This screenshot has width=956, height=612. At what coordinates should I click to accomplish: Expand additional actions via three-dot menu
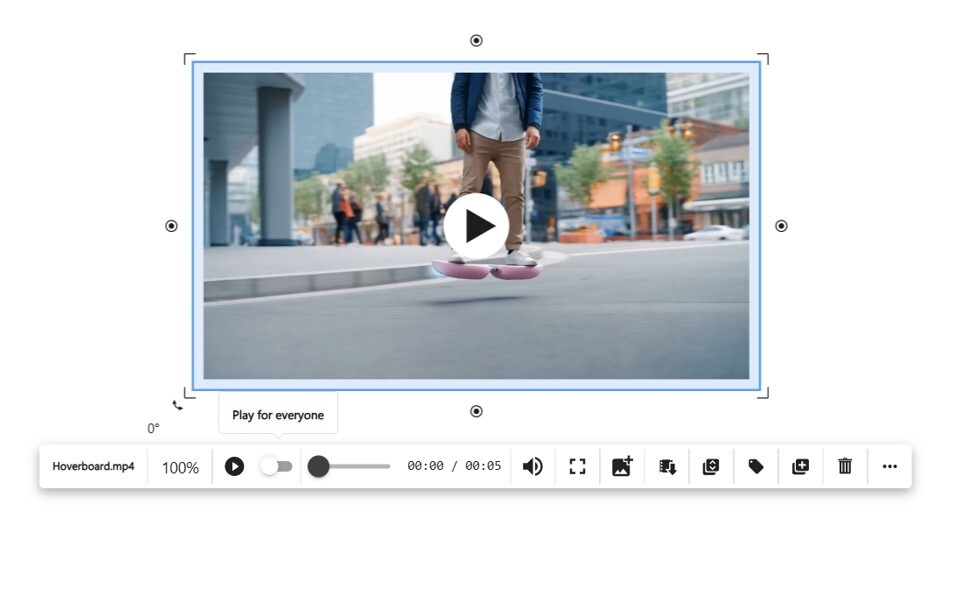890,466
